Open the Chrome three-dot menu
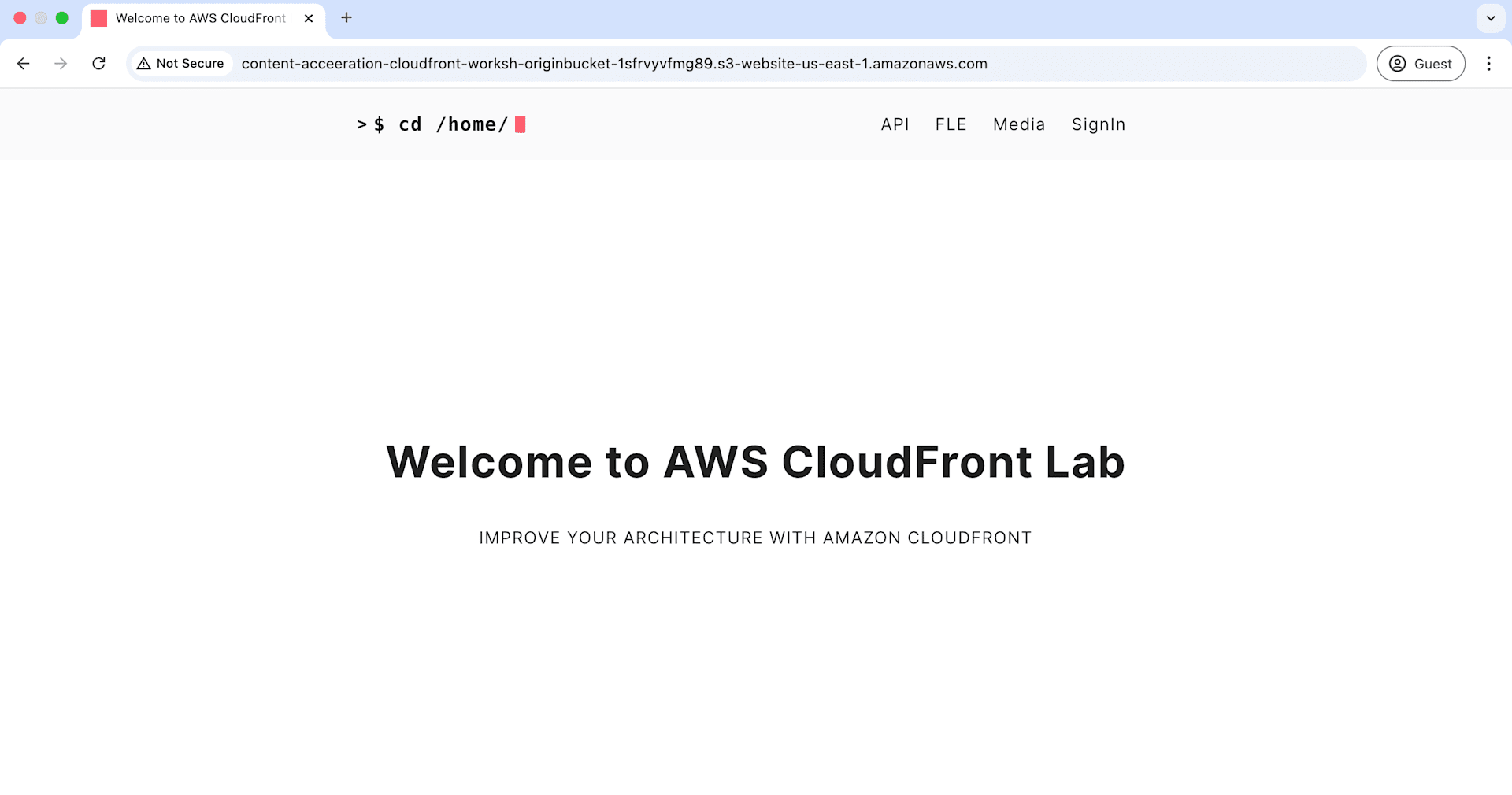Image resolution: width=1512 pixels, height=795 pixels. [x=1488, y=64]
